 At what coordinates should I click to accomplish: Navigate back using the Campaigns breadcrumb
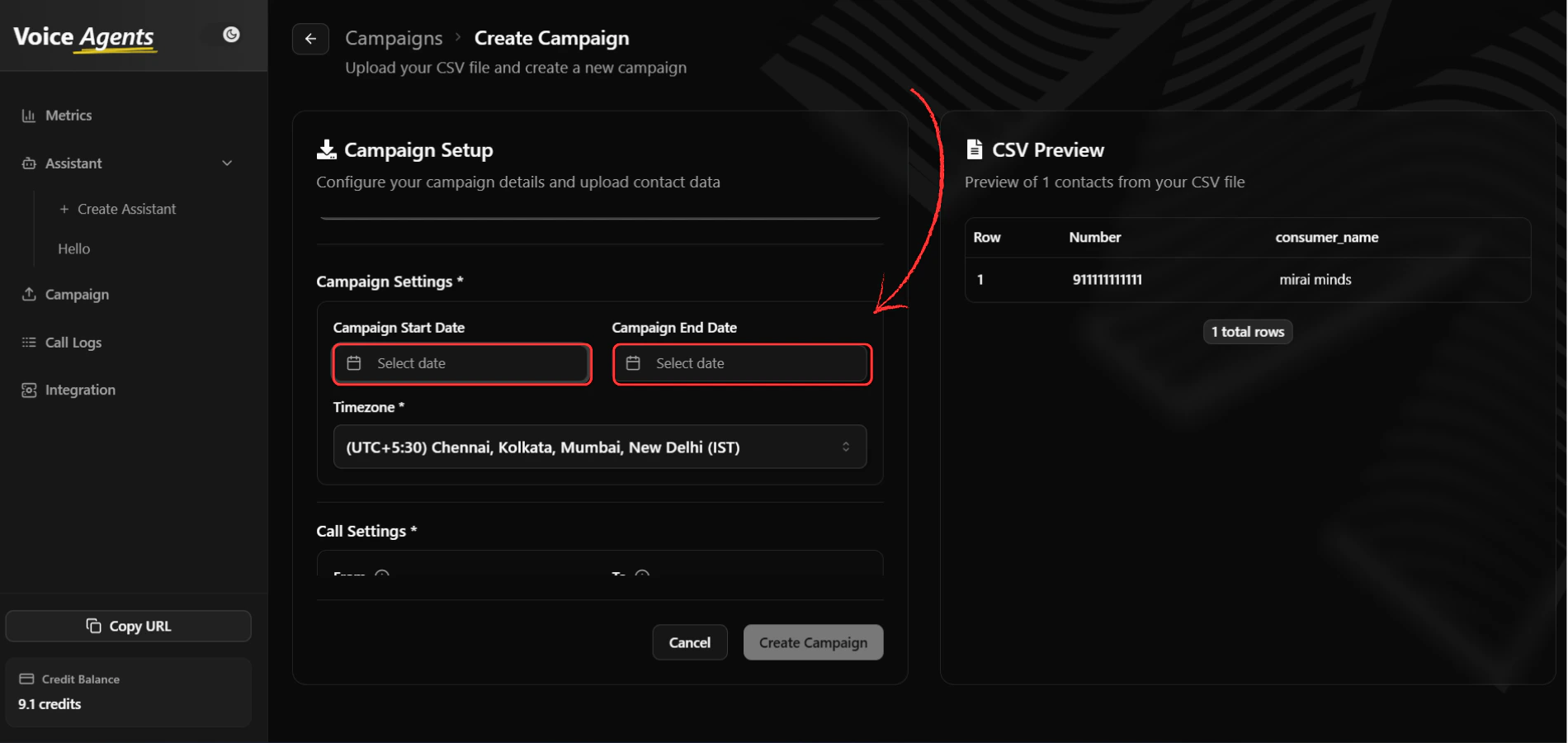pyautogui.click(x=394, y=38)
